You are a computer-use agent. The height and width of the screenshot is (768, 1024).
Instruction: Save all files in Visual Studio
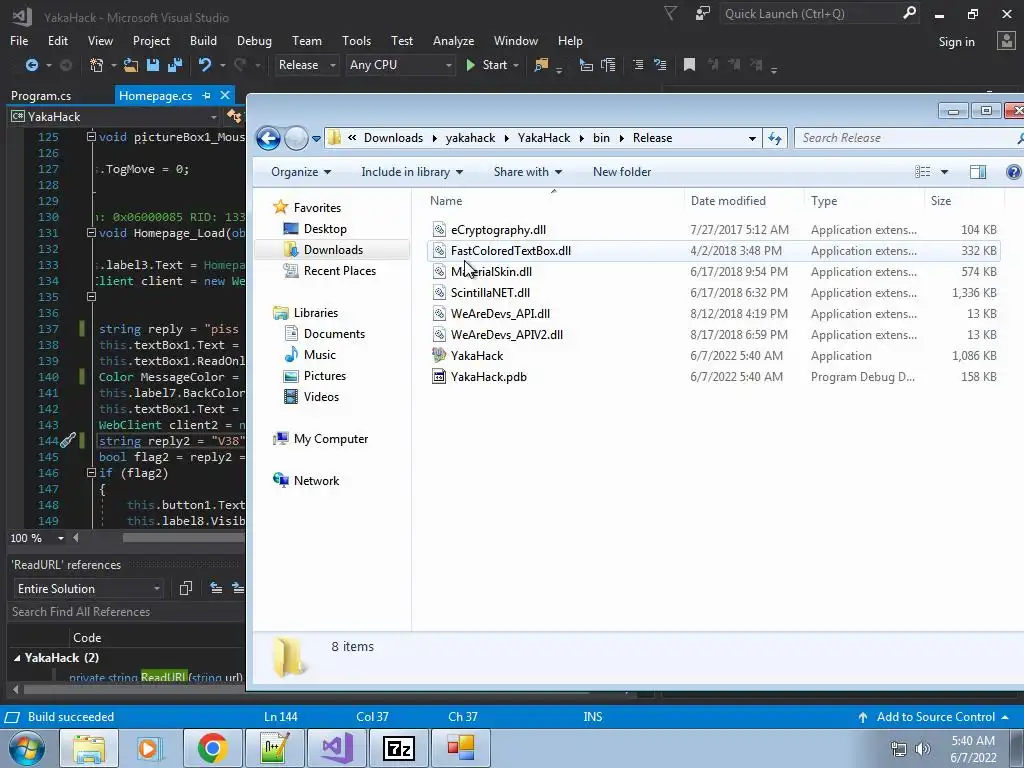(x=175, y=65)
